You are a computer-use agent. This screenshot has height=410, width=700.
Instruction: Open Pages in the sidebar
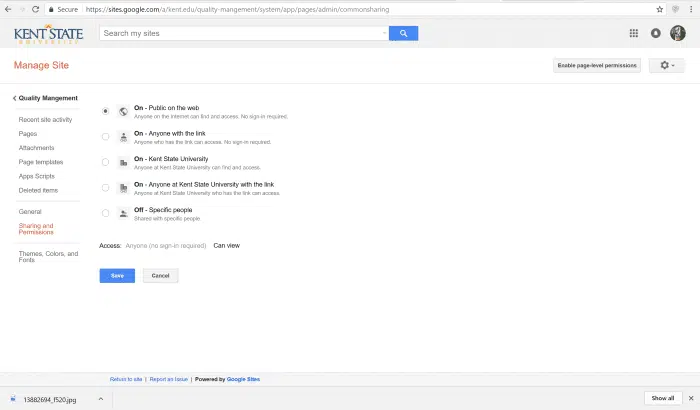(x=28, y=134)
